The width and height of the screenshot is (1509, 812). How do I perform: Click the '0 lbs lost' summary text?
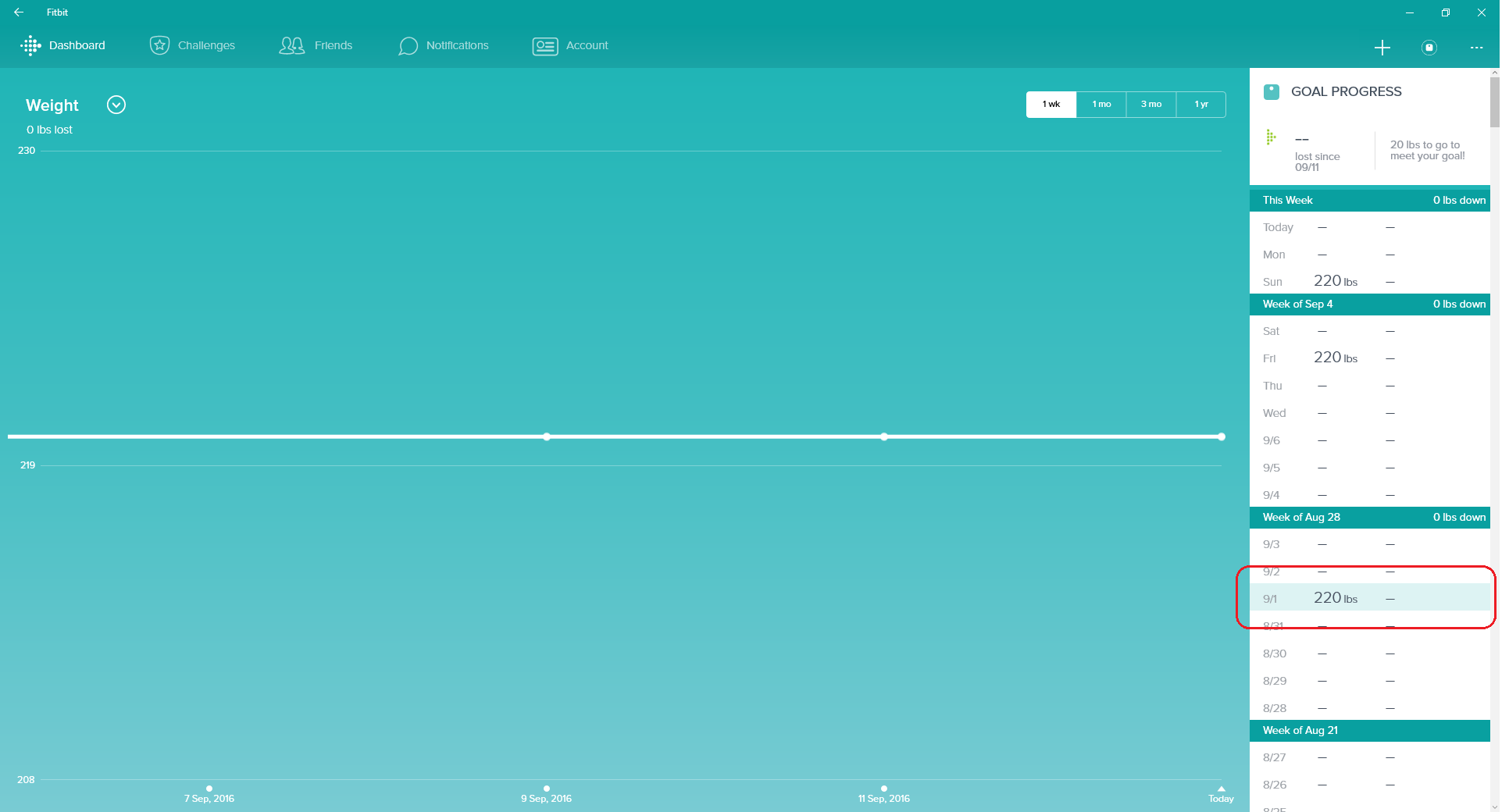tap(49, 130)
